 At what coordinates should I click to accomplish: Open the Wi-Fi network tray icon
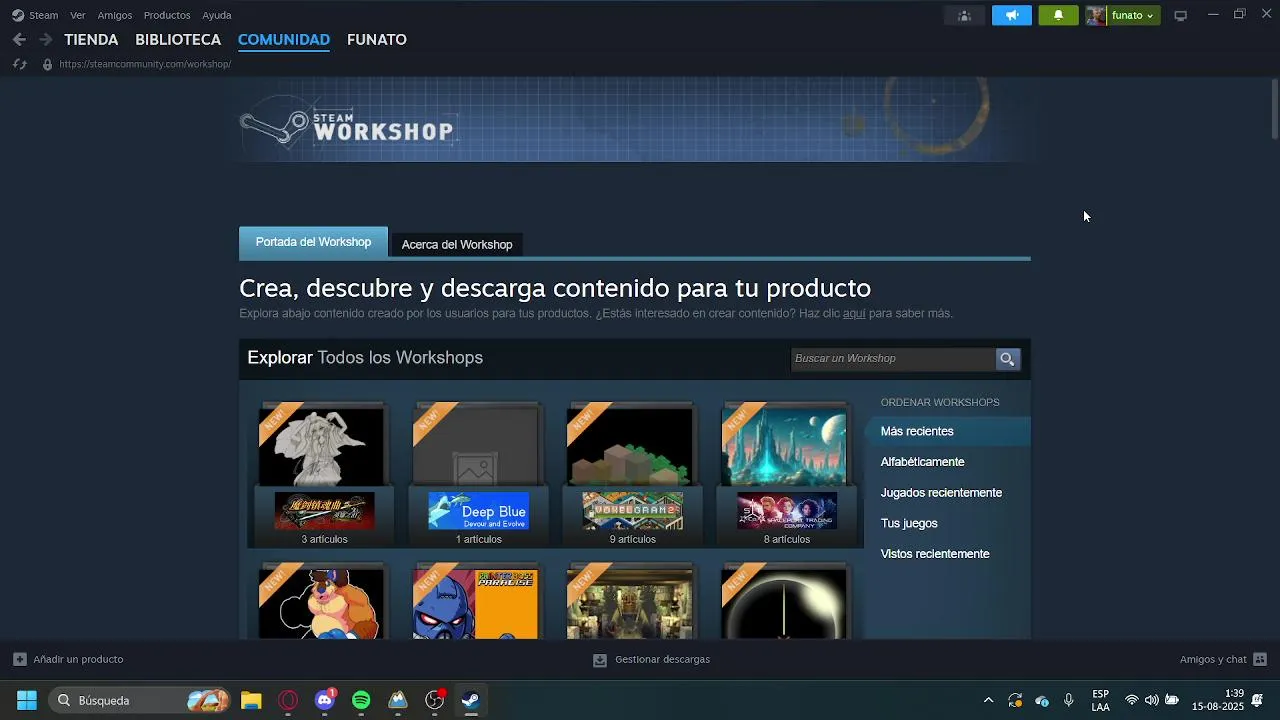1132,700
